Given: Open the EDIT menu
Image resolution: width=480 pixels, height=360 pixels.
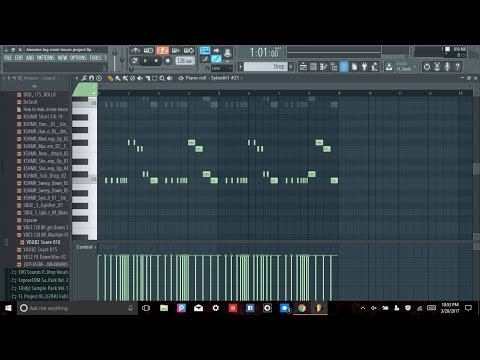Looking at the screenshot, I should [x=19, y=58].
